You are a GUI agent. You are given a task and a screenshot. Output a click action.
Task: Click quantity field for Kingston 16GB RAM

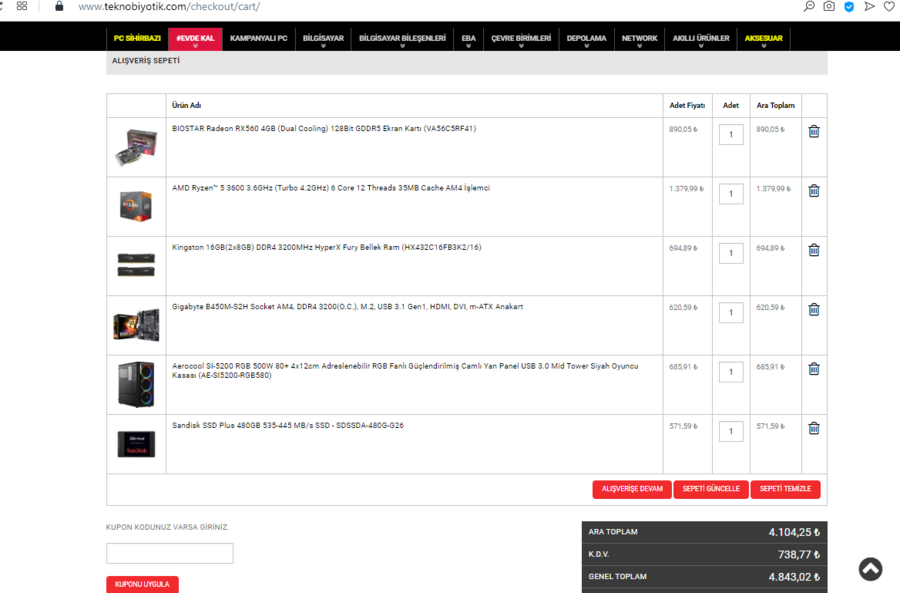point(731,253)
